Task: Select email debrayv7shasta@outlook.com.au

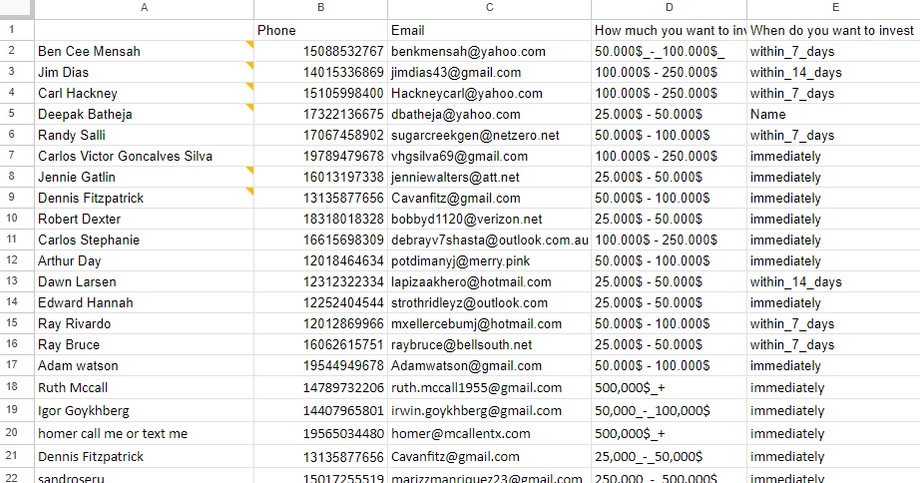Action: 489,239
